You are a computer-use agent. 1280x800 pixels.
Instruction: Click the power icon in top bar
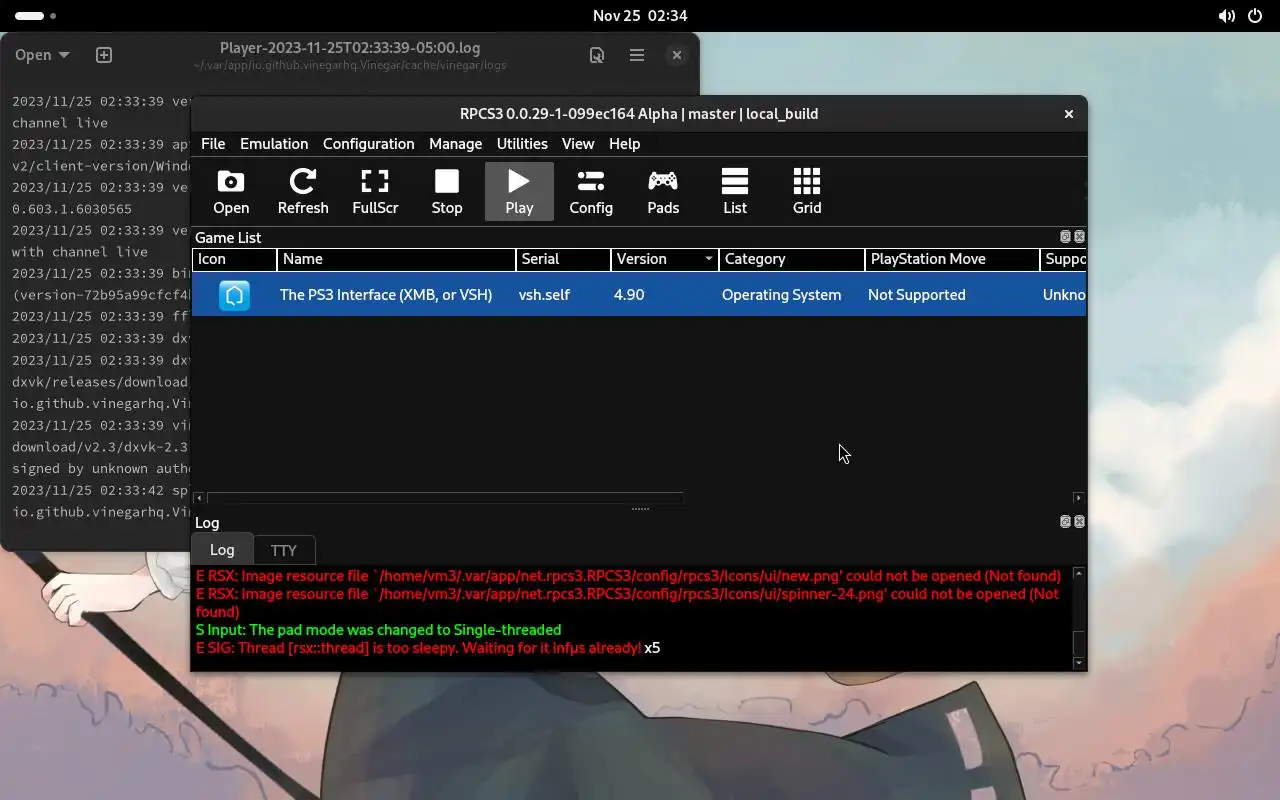pyautogui.click(x=1255, y=16)
